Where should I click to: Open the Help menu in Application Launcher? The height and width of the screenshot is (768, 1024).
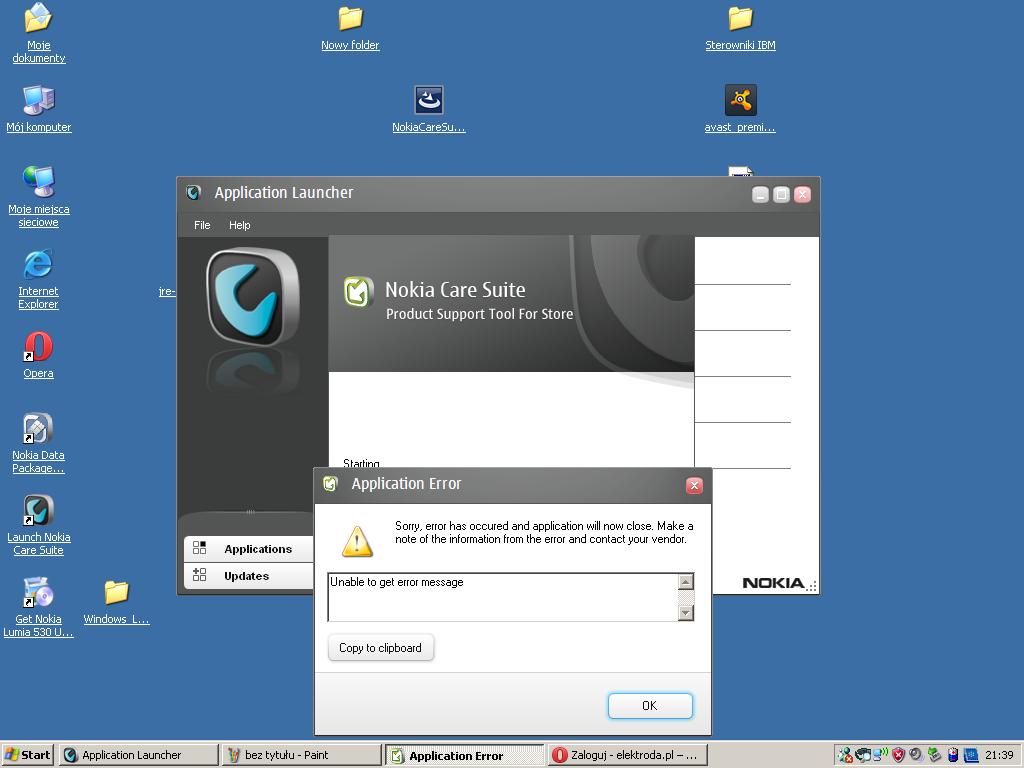(x=240, y=225)
